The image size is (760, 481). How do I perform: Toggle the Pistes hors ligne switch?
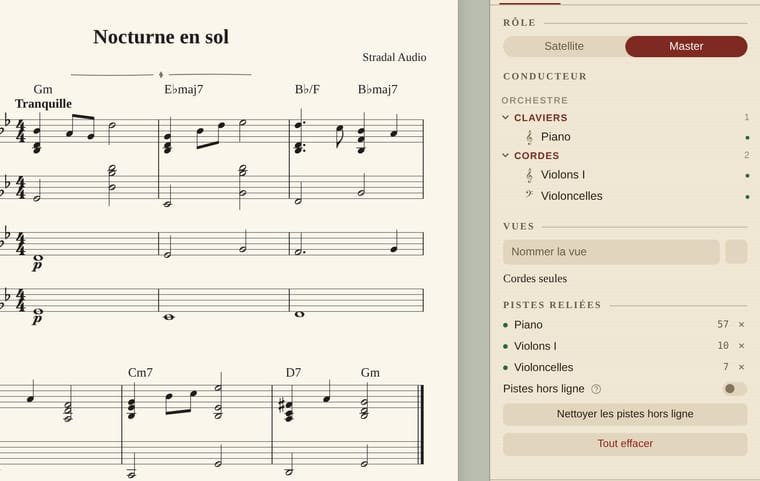click(x=735, y=389)
